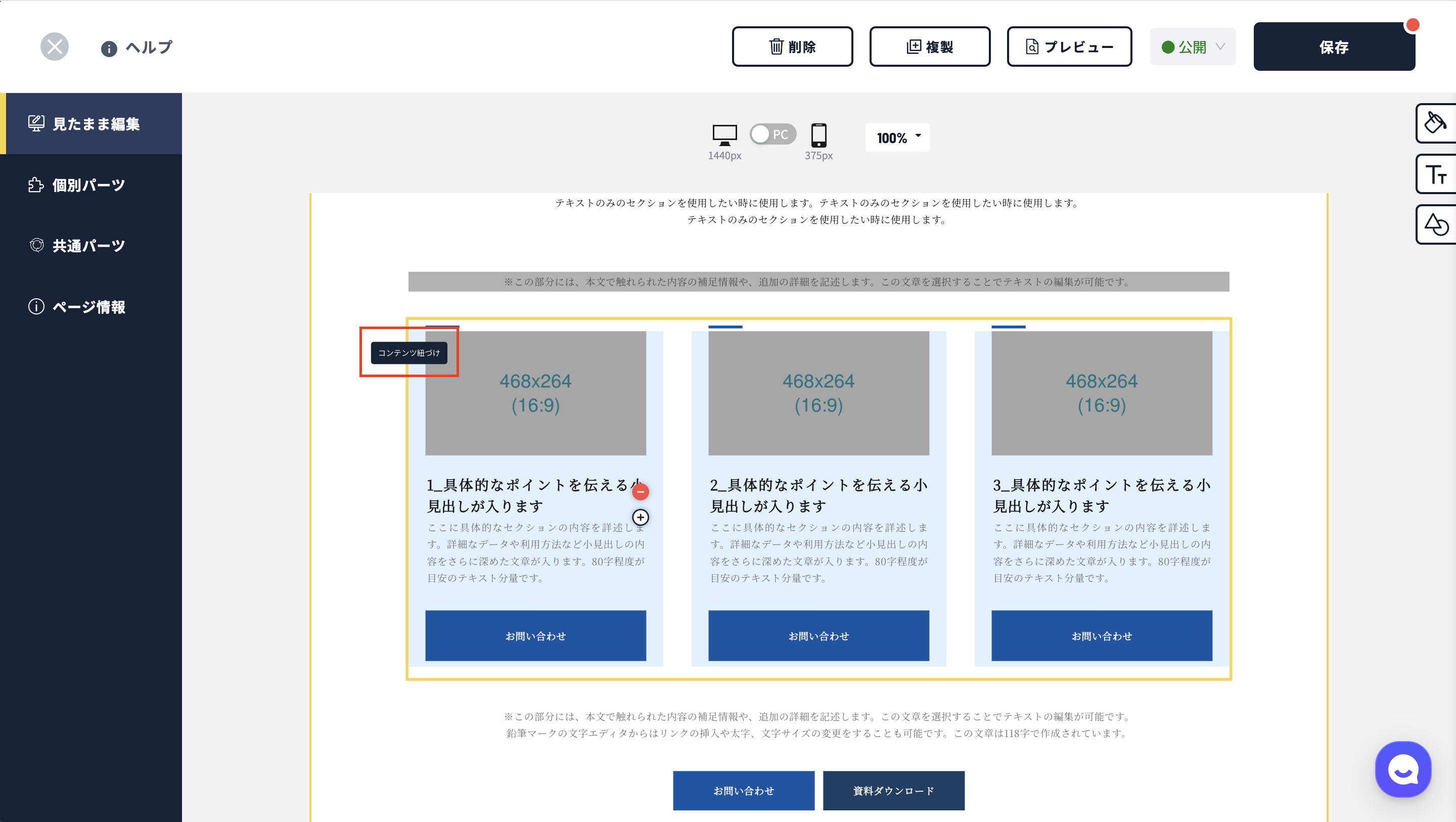Open the chat support bubble
This screenshot has height=822, width=1456.
click(1403, 769)
